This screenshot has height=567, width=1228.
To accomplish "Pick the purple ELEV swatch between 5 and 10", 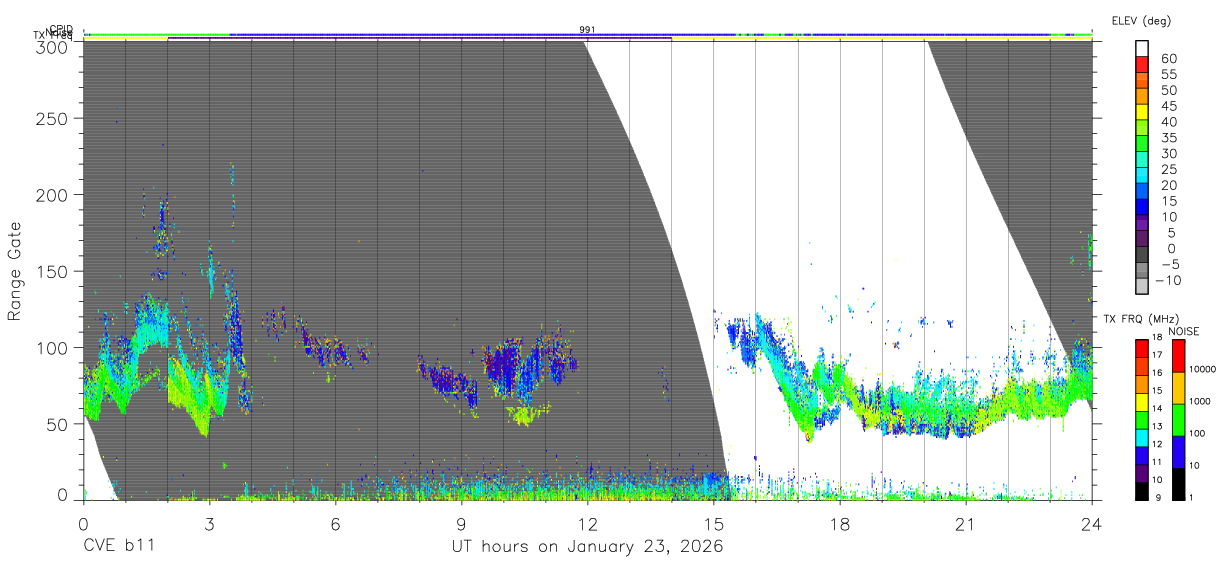I will (x=1142, y=224).
